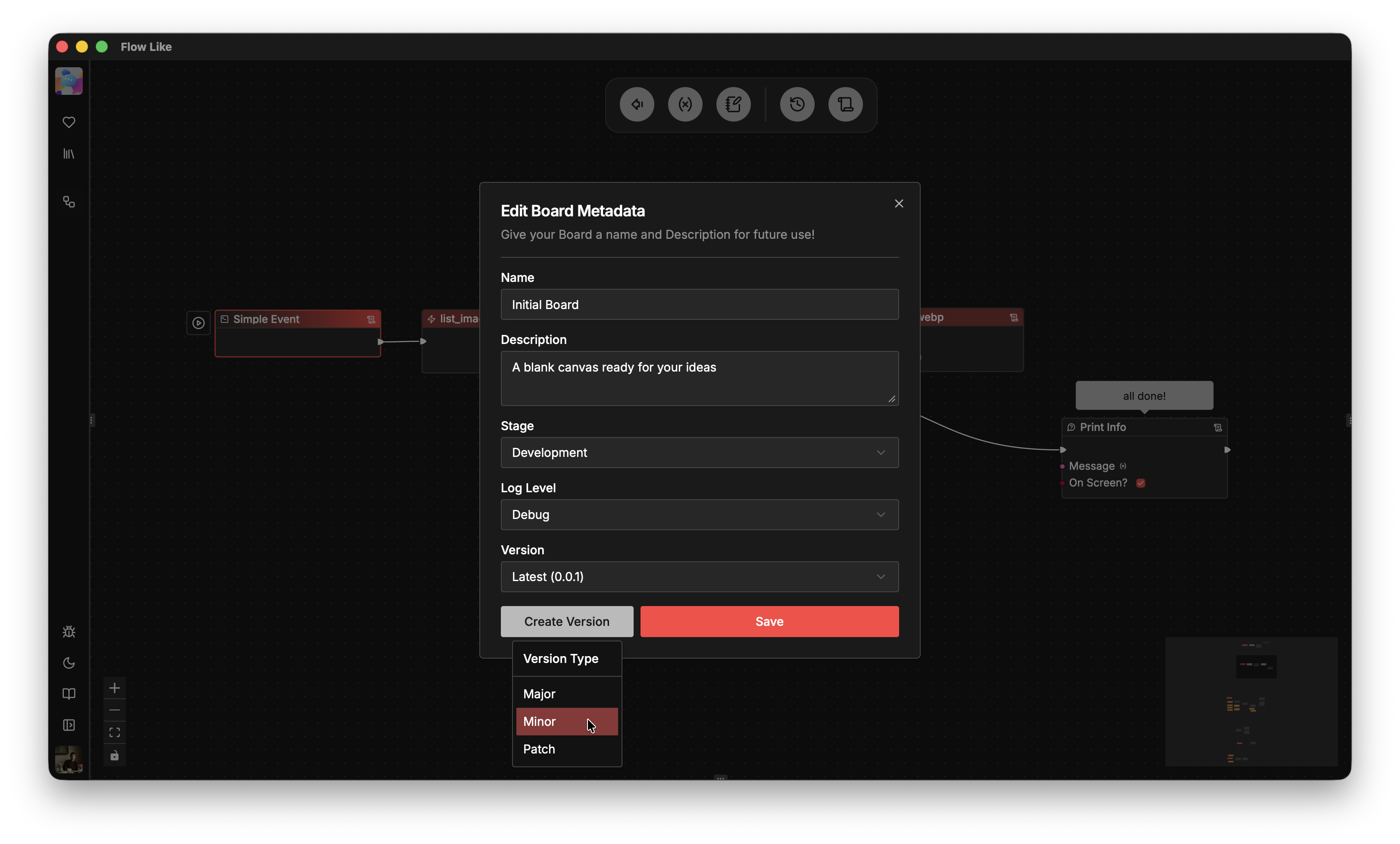Open the Log Level dropdown showing Debug

[x=700, y=514]
